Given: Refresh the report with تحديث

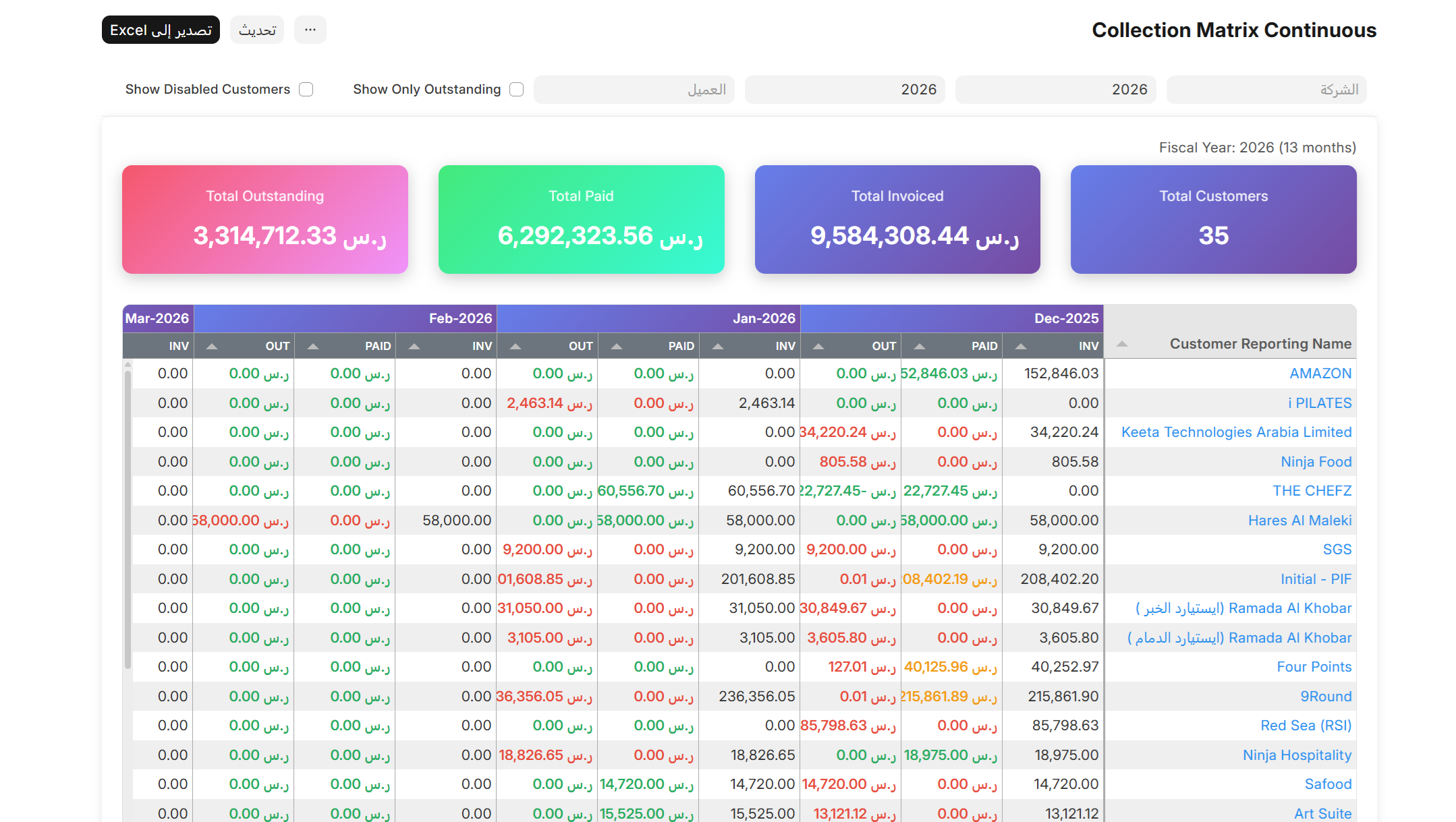Looking at the screenshot, I should (x=256, y=30).
